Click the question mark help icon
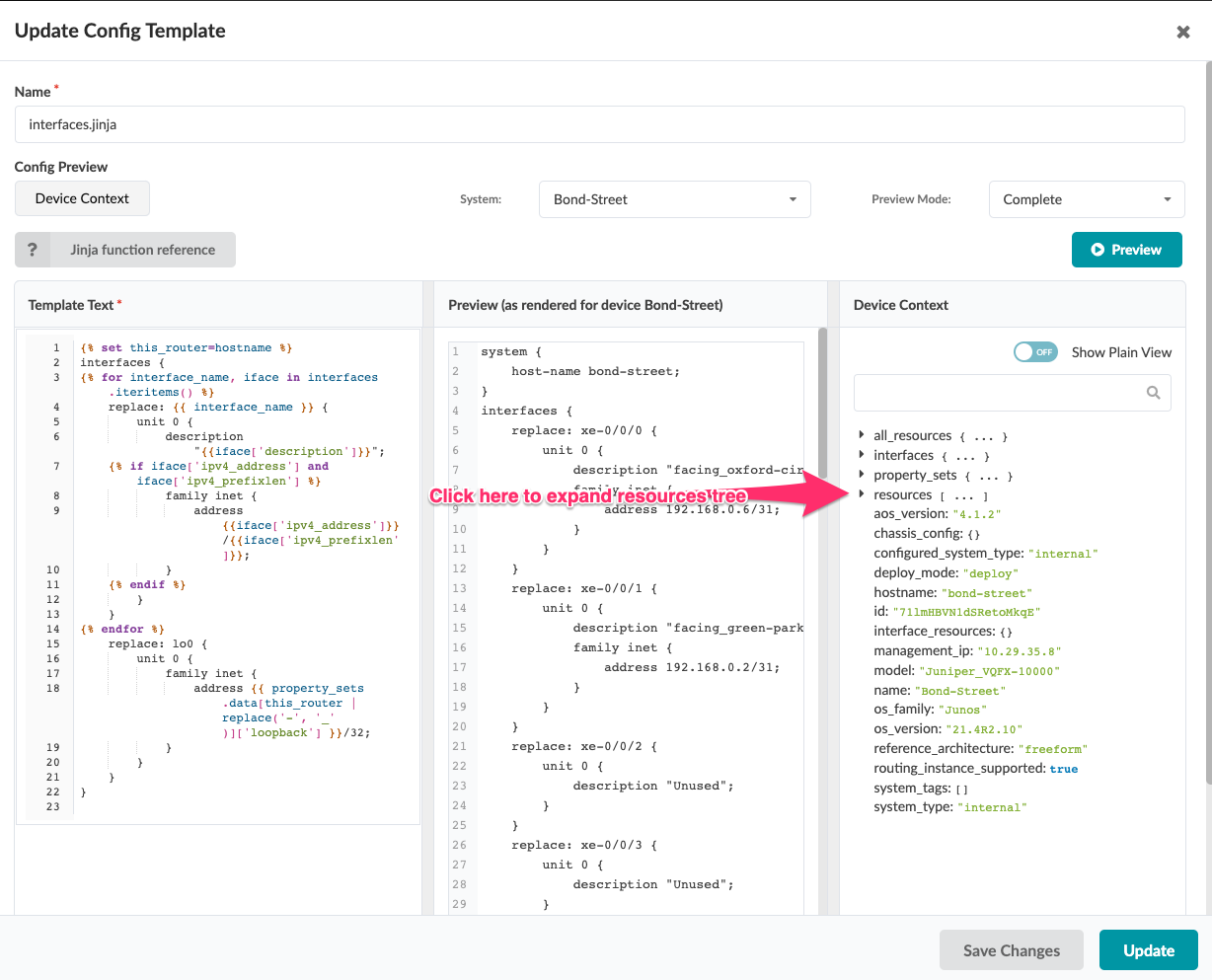1212x980 pixels. [33, 250]
